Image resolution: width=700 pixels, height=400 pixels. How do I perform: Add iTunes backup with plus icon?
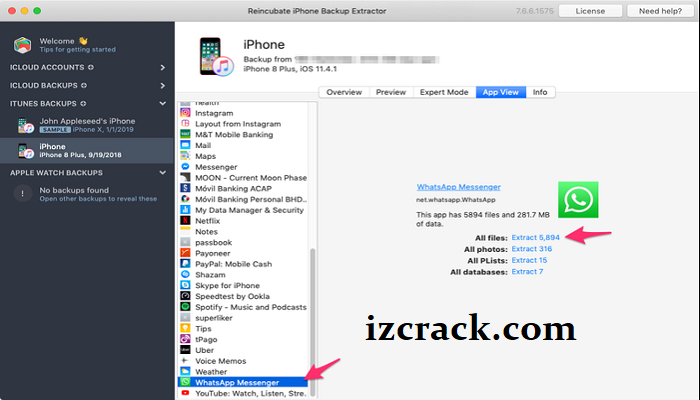point(83,104)
